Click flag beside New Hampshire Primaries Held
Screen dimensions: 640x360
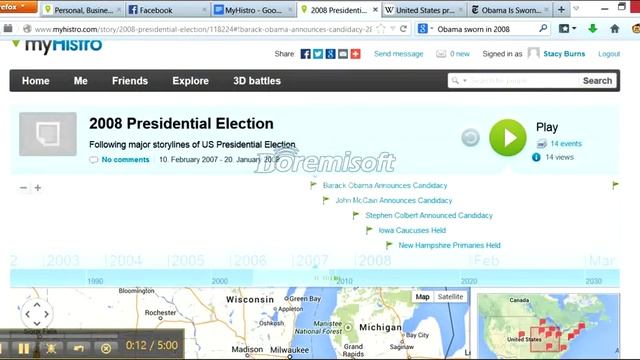pos(389,245)
